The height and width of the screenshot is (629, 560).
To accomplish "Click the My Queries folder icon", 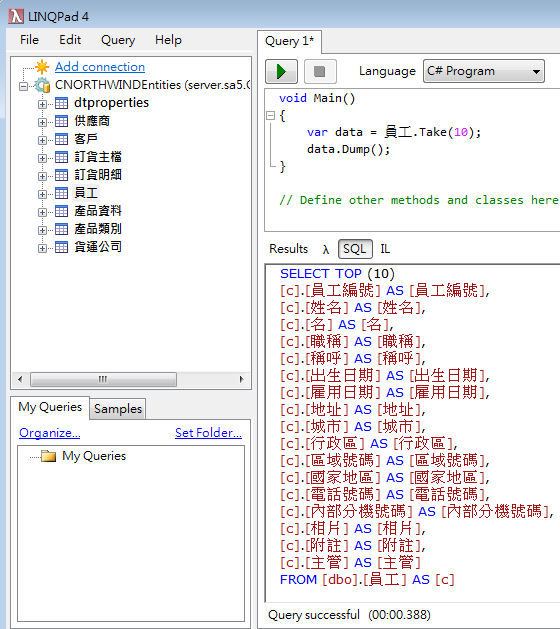I will (49, 456).
